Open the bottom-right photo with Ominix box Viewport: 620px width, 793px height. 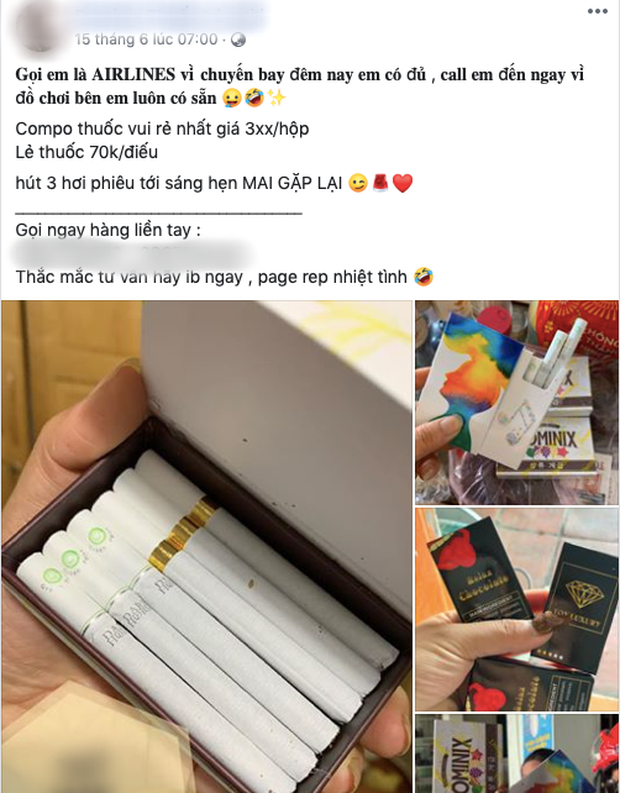[517, 754]
